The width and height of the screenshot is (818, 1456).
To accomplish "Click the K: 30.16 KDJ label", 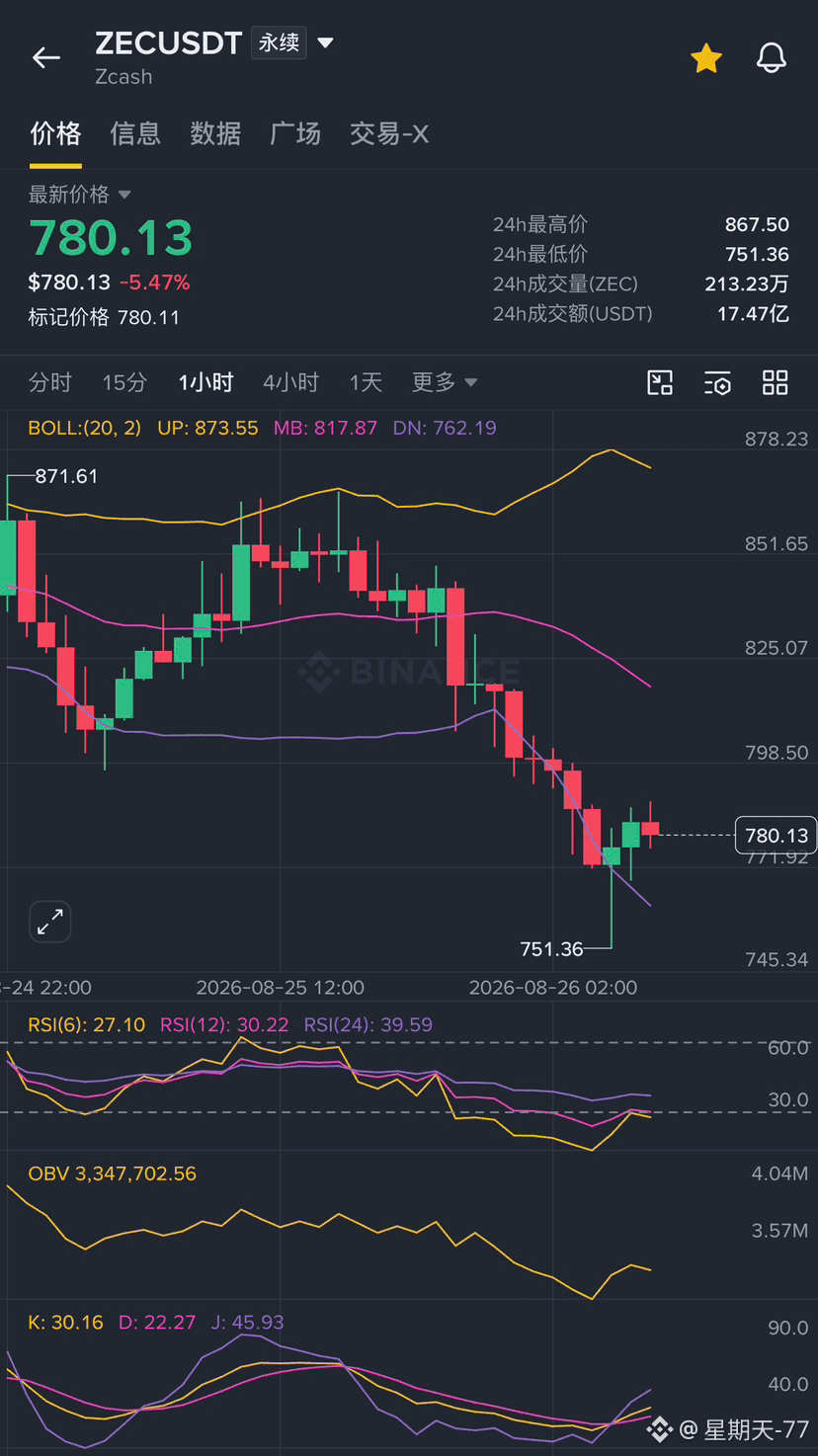I will click(65, 1322).
